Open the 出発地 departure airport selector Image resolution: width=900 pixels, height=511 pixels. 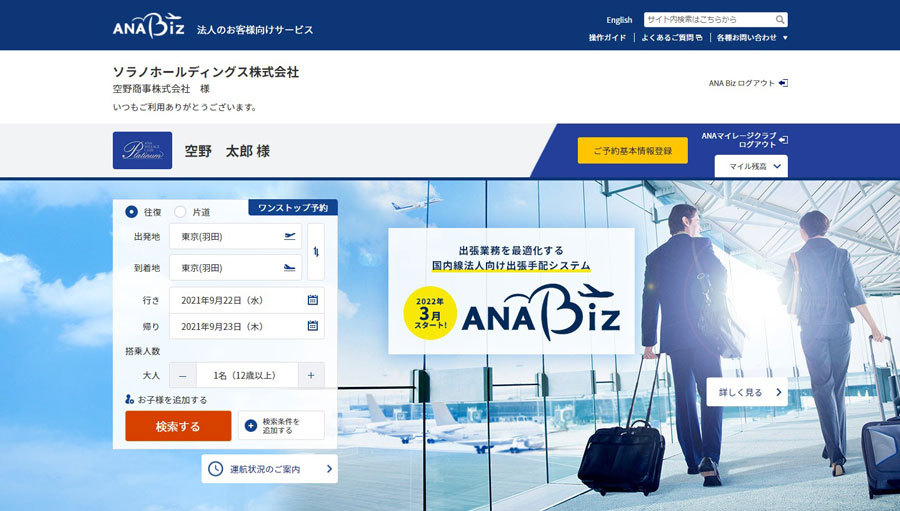click(235, 237)
